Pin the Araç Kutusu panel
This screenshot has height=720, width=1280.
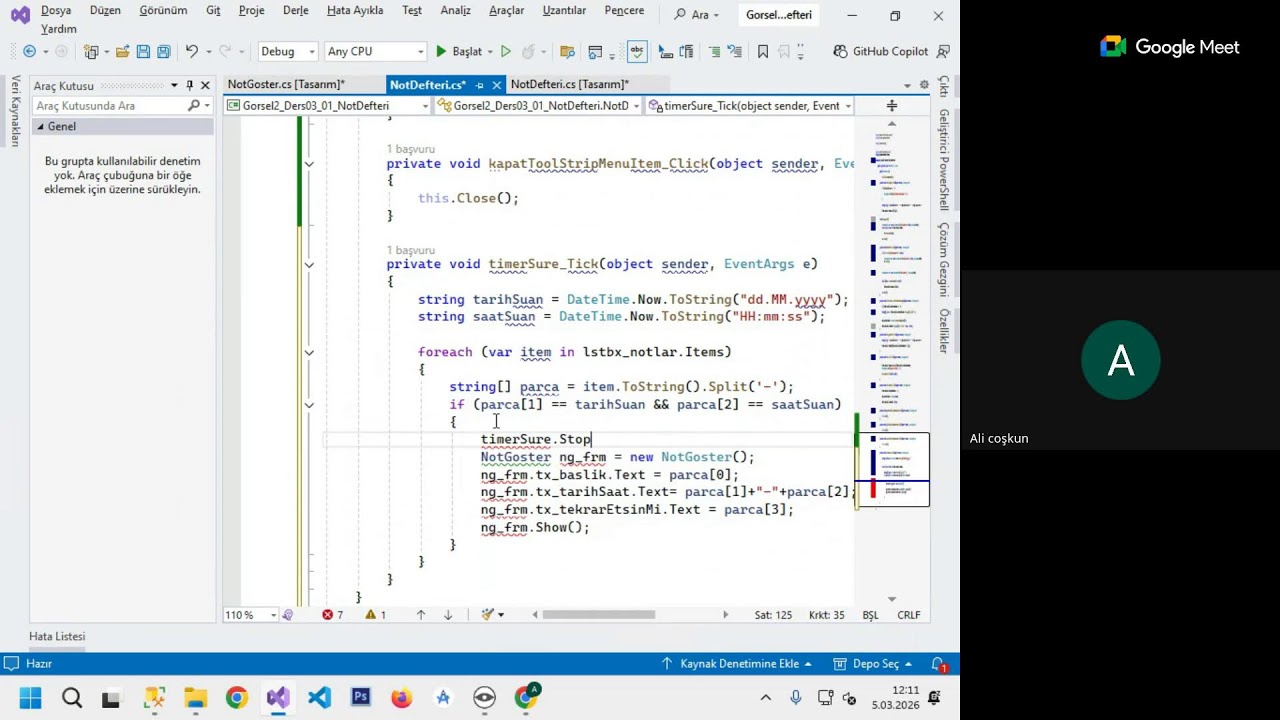pyautogui.click(x=189, y=86)
